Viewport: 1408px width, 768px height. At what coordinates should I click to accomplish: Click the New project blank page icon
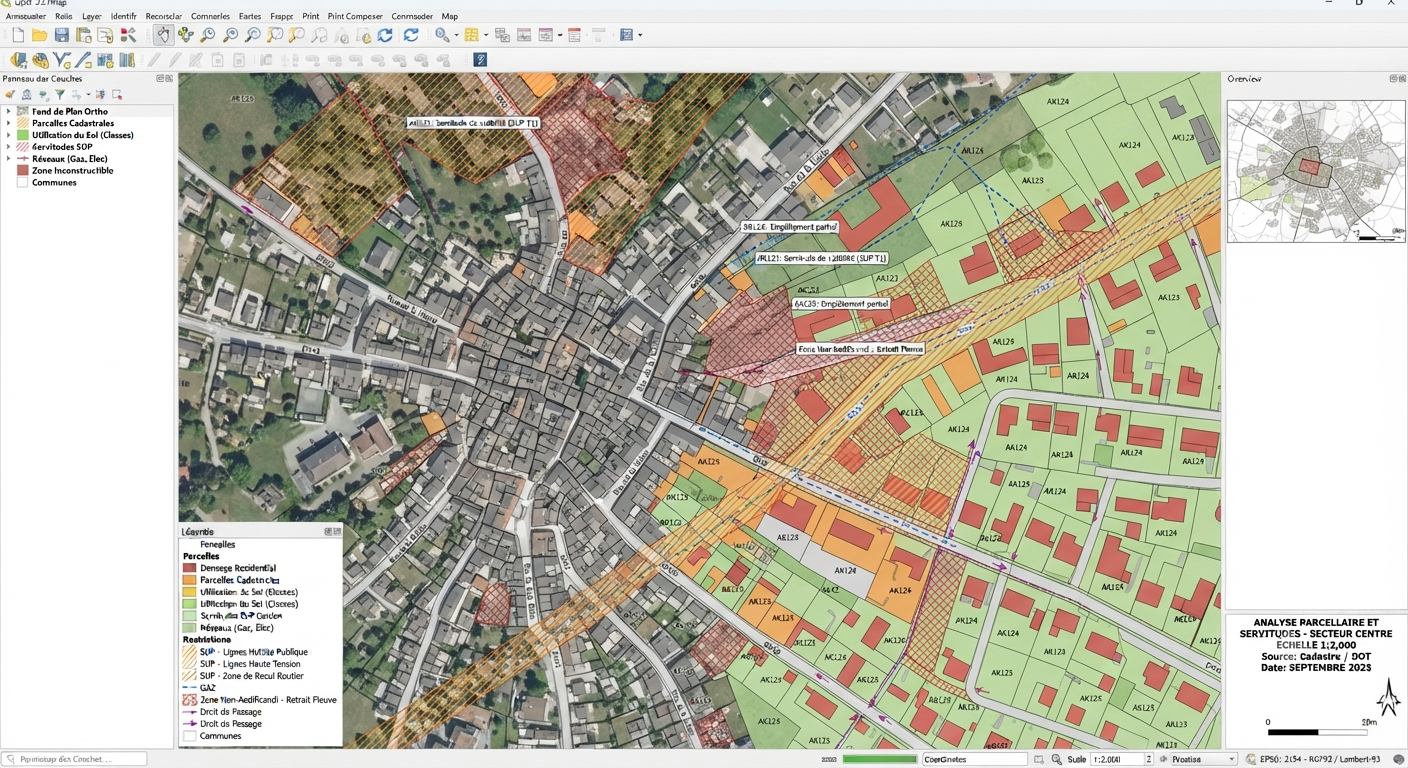[x=18, y=35]
